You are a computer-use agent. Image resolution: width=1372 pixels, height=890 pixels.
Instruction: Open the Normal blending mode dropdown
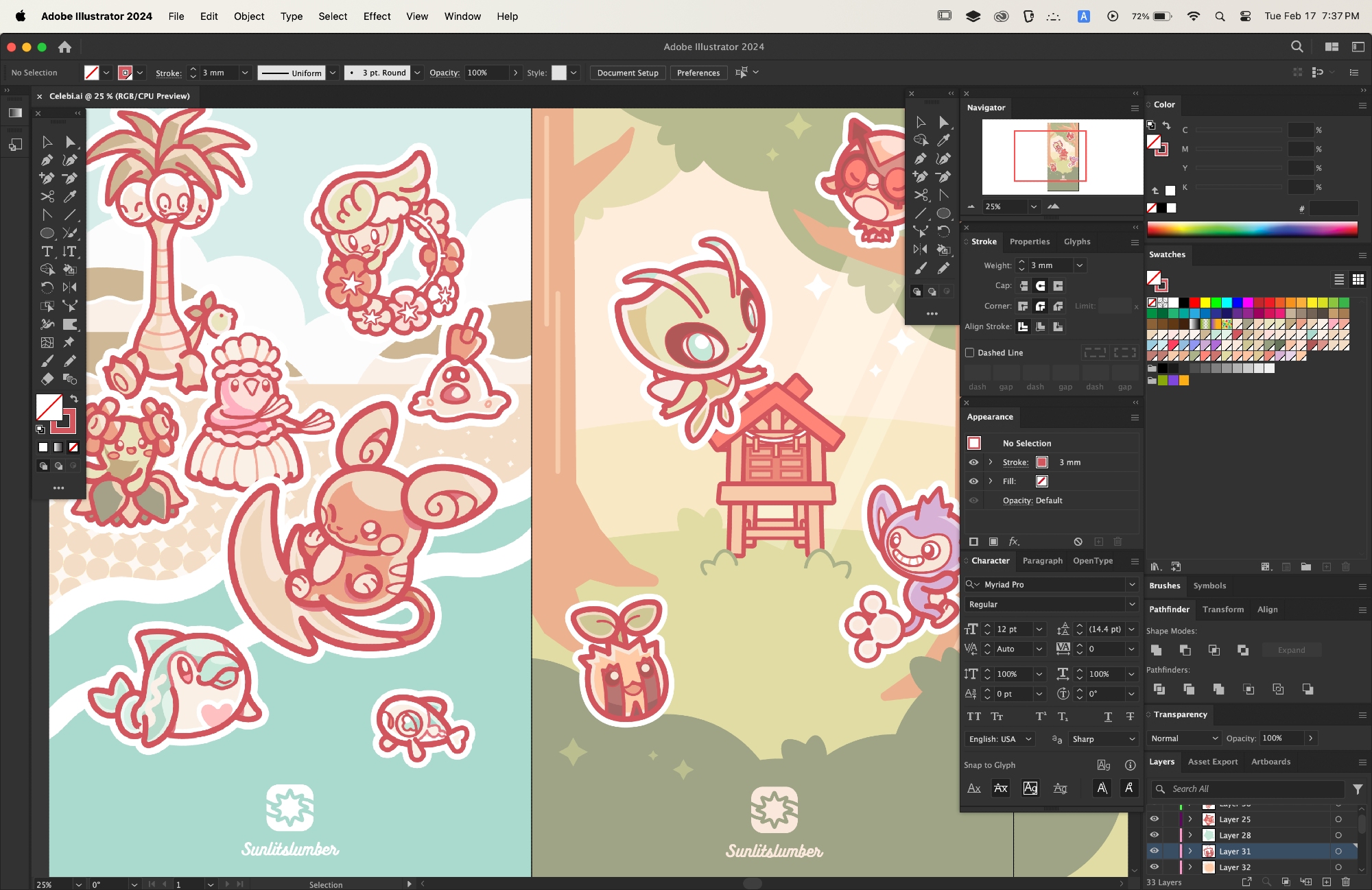click(x=1185, y=738)
